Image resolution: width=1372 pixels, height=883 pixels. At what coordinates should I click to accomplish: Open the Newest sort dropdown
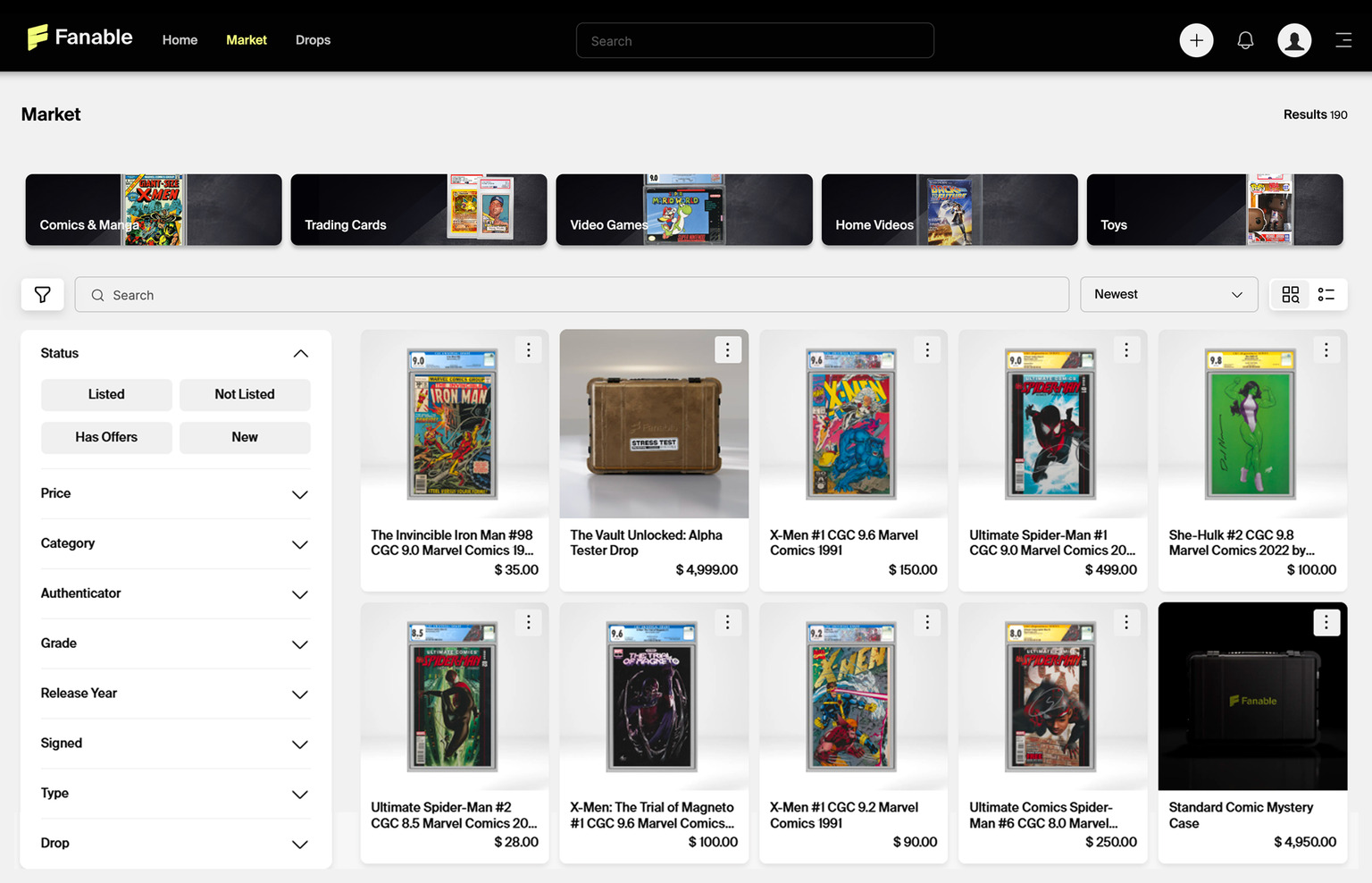pos(1168,294)
